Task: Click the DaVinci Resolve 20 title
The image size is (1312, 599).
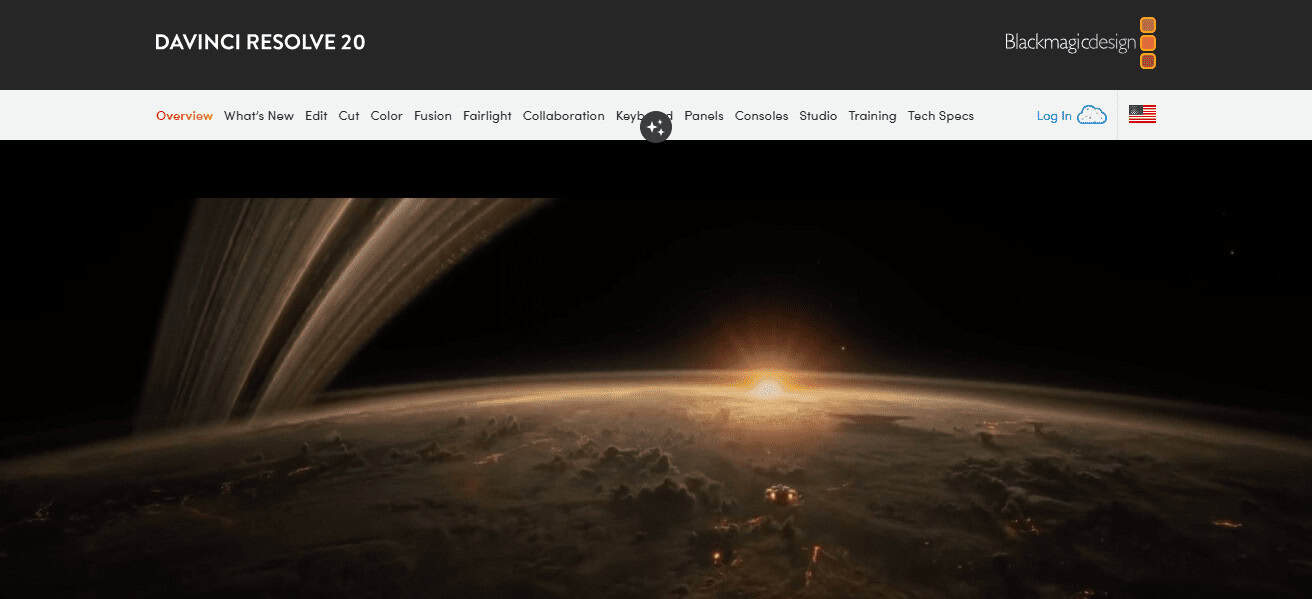Action: coord(260,42)
